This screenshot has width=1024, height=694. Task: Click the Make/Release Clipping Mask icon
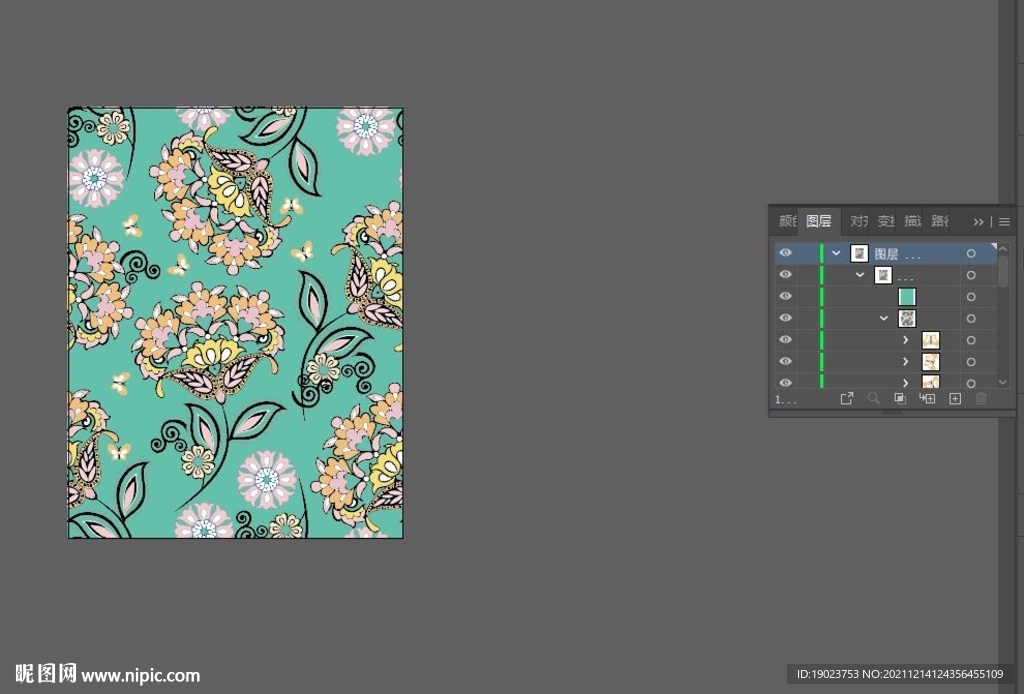[900, 399]
